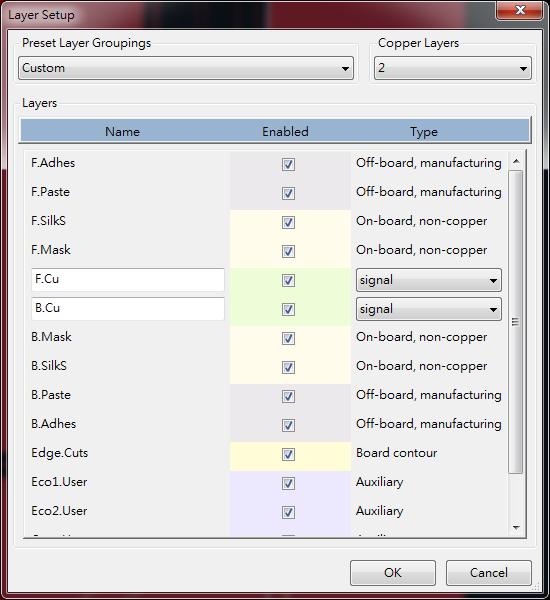Close the Layer Setup dialog window
This screenshot has width=550, height=600.
click(x=519, y=10)
